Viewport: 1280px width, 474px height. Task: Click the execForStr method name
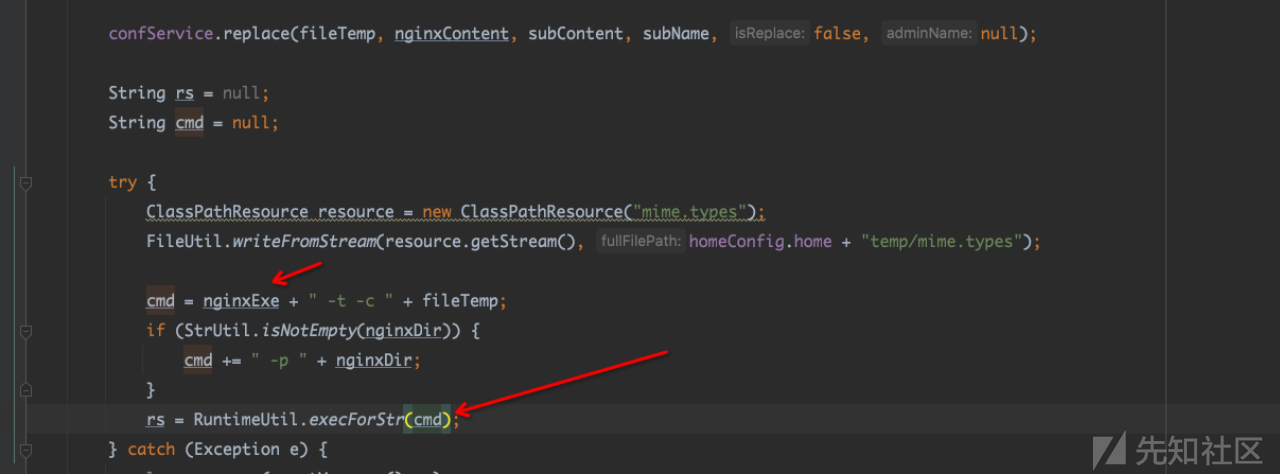tap(356, 419)
